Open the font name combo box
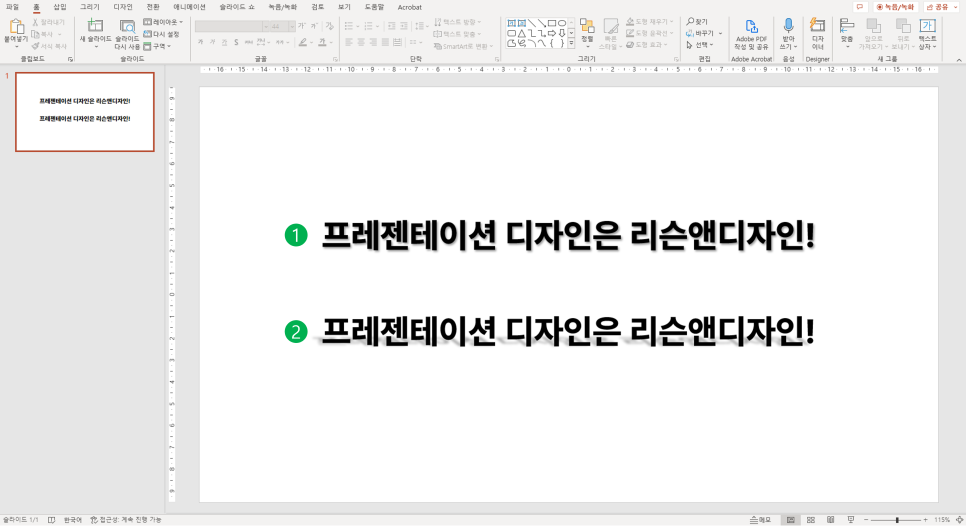 232,26
